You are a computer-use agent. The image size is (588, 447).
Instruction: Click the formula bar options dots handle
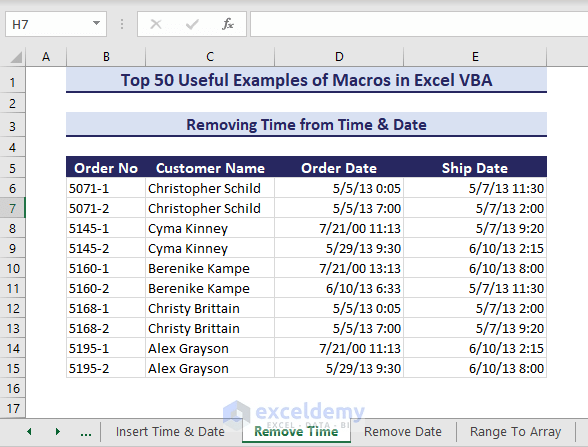pyautogui.click(x=122, y=24)
